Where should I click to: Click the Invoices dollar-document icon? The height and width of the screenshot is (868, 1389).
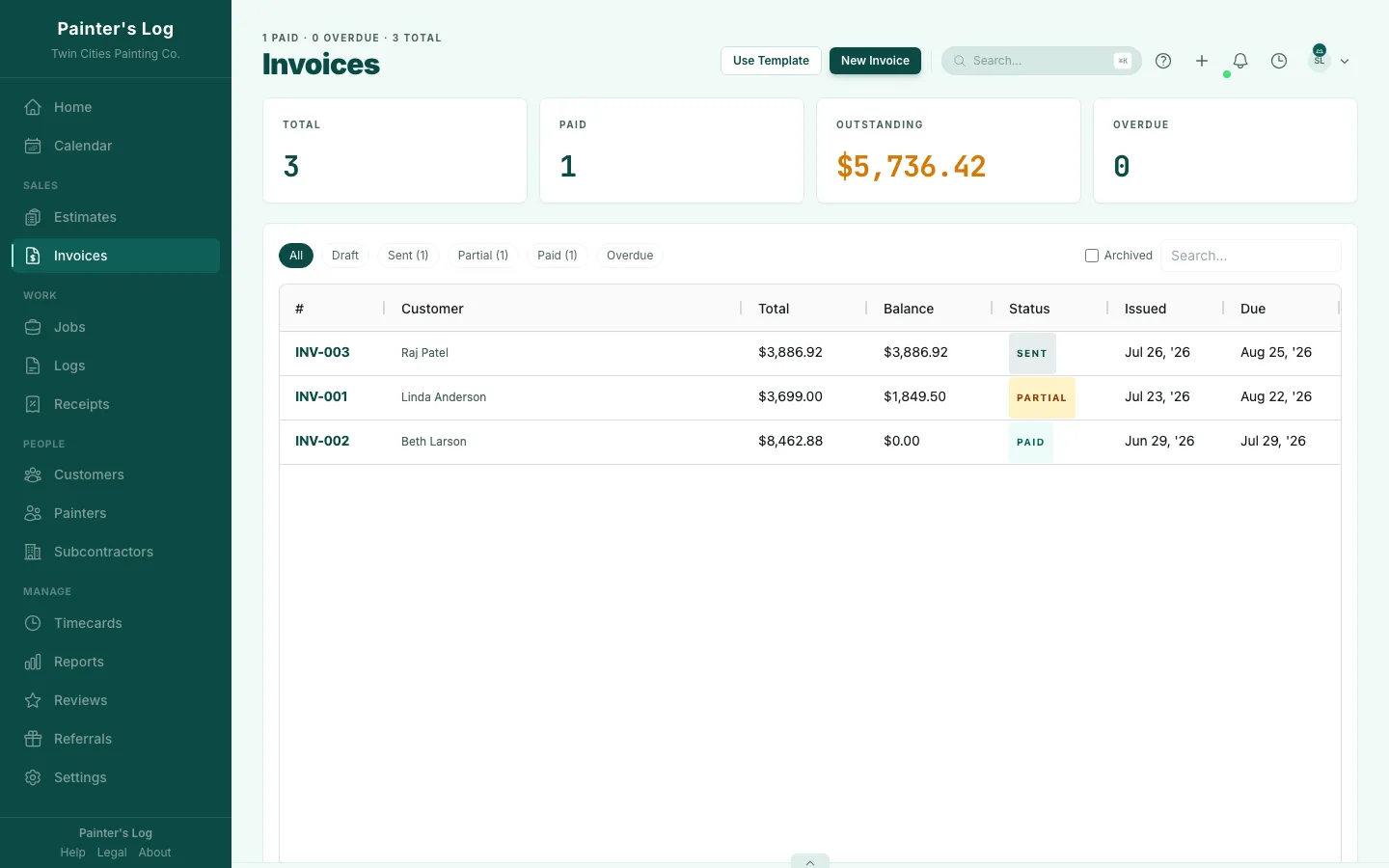point(33,256)
